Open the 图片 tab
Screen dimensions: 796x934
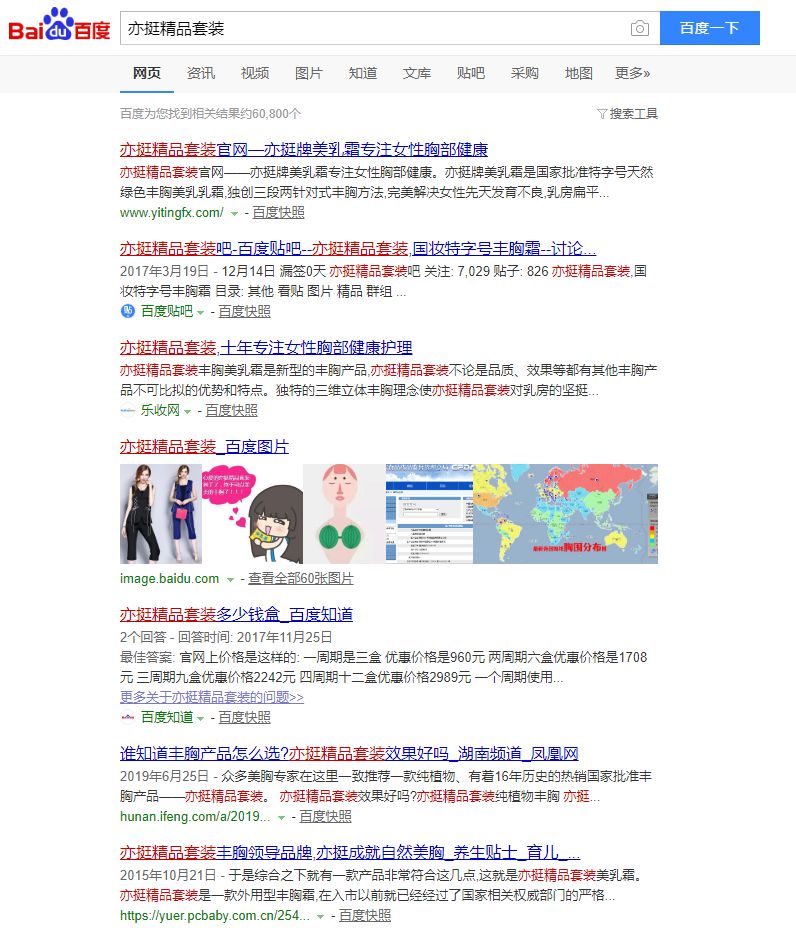(309, 73)
